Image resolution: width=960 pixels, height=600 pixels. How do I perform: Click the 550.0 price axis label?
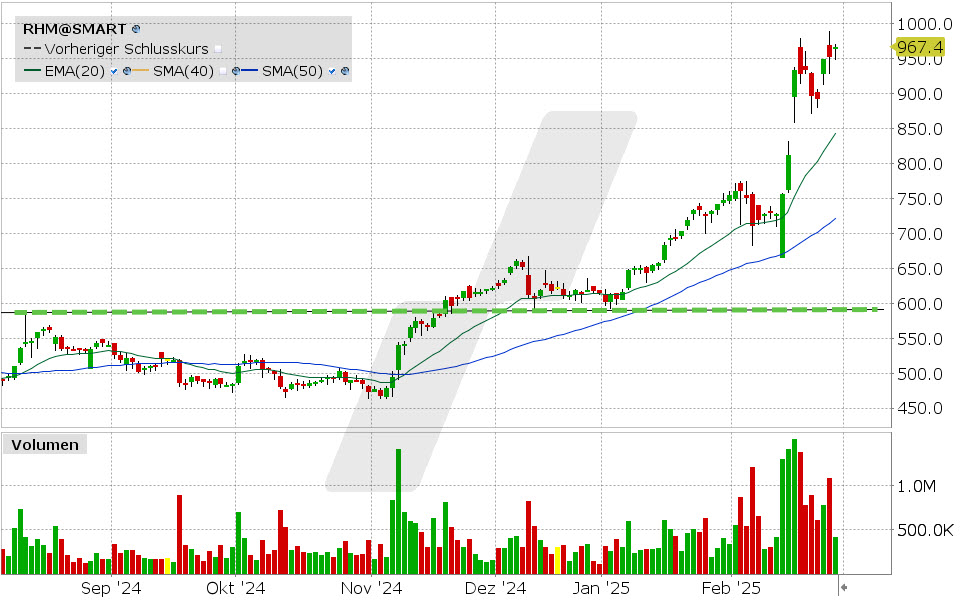[920, 338]
